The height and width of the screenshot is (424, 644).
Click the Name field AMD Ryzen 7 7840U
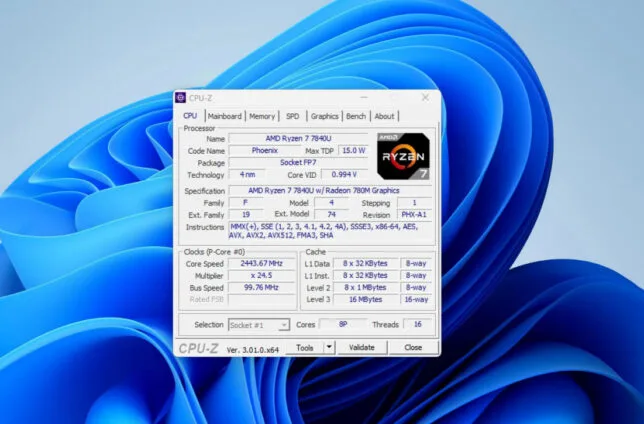tap(298, 138)
